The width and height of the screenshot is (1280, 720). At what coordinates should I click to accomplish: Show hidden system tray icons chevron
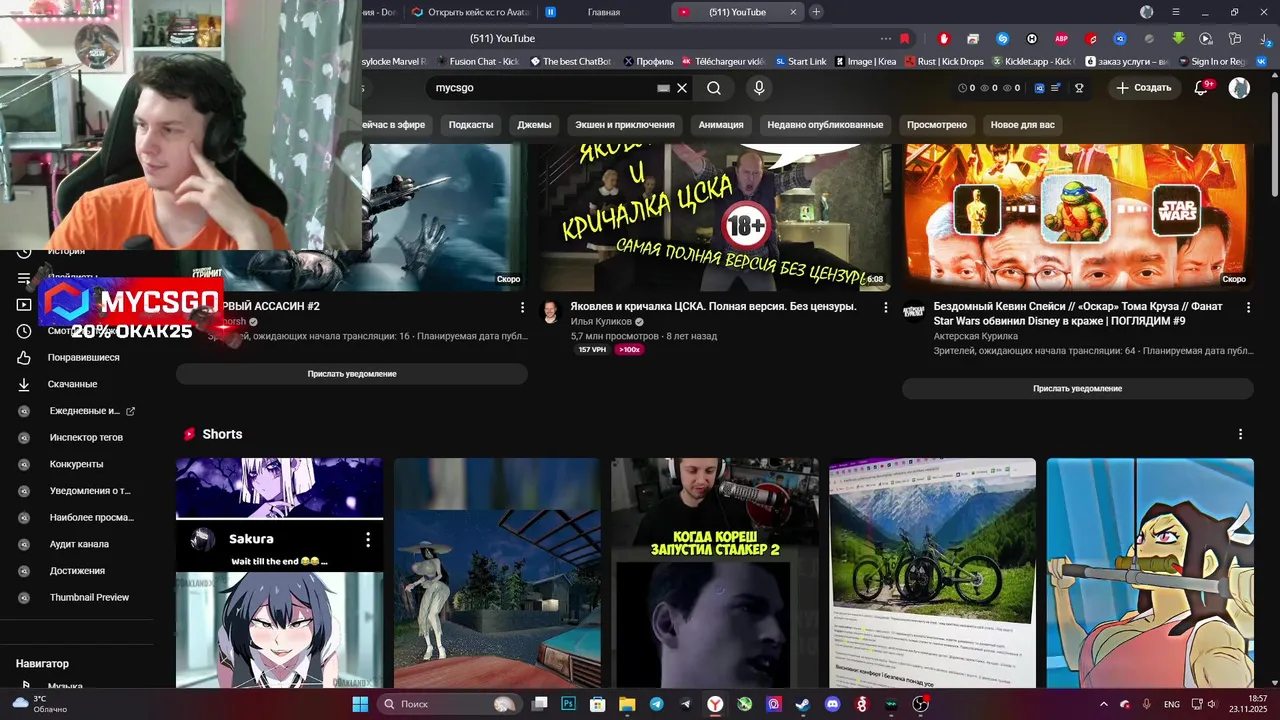(x=1104, y=704)
